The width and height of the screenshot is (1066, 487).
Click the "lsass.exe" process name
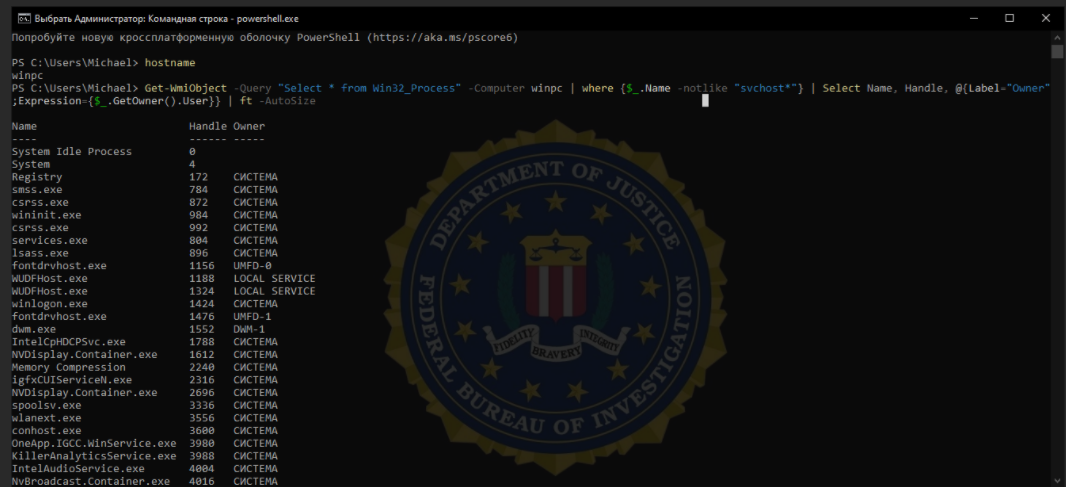[40, 253]
